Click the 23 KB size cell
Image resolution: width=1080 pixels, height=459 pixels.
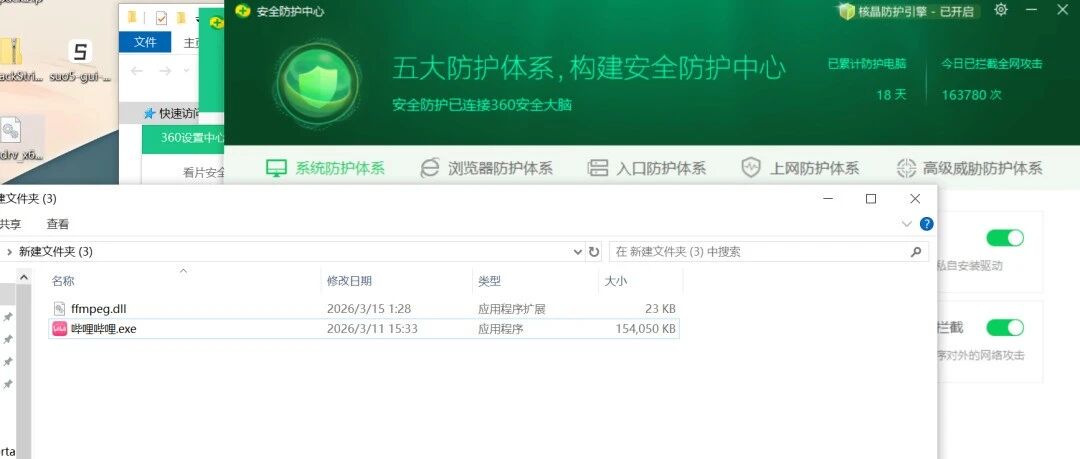(660, 309)
